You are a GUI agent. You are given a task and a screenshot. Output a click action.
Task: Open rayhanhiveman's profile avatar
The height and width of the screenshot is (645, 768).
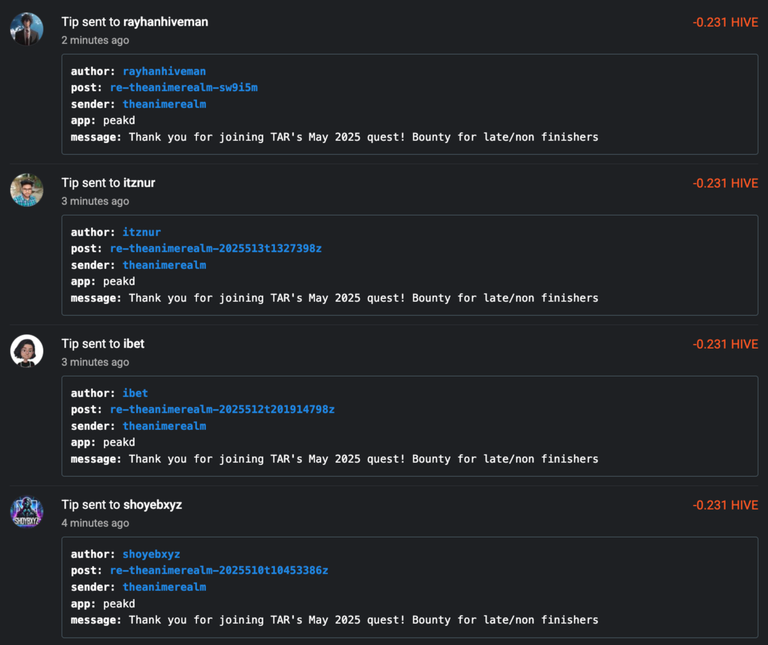tap(27, 29)
